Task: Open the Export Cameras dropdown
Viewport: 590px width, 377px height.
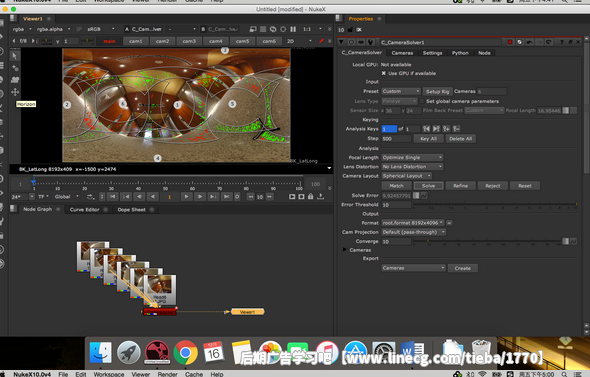Action: coord(414,268)
